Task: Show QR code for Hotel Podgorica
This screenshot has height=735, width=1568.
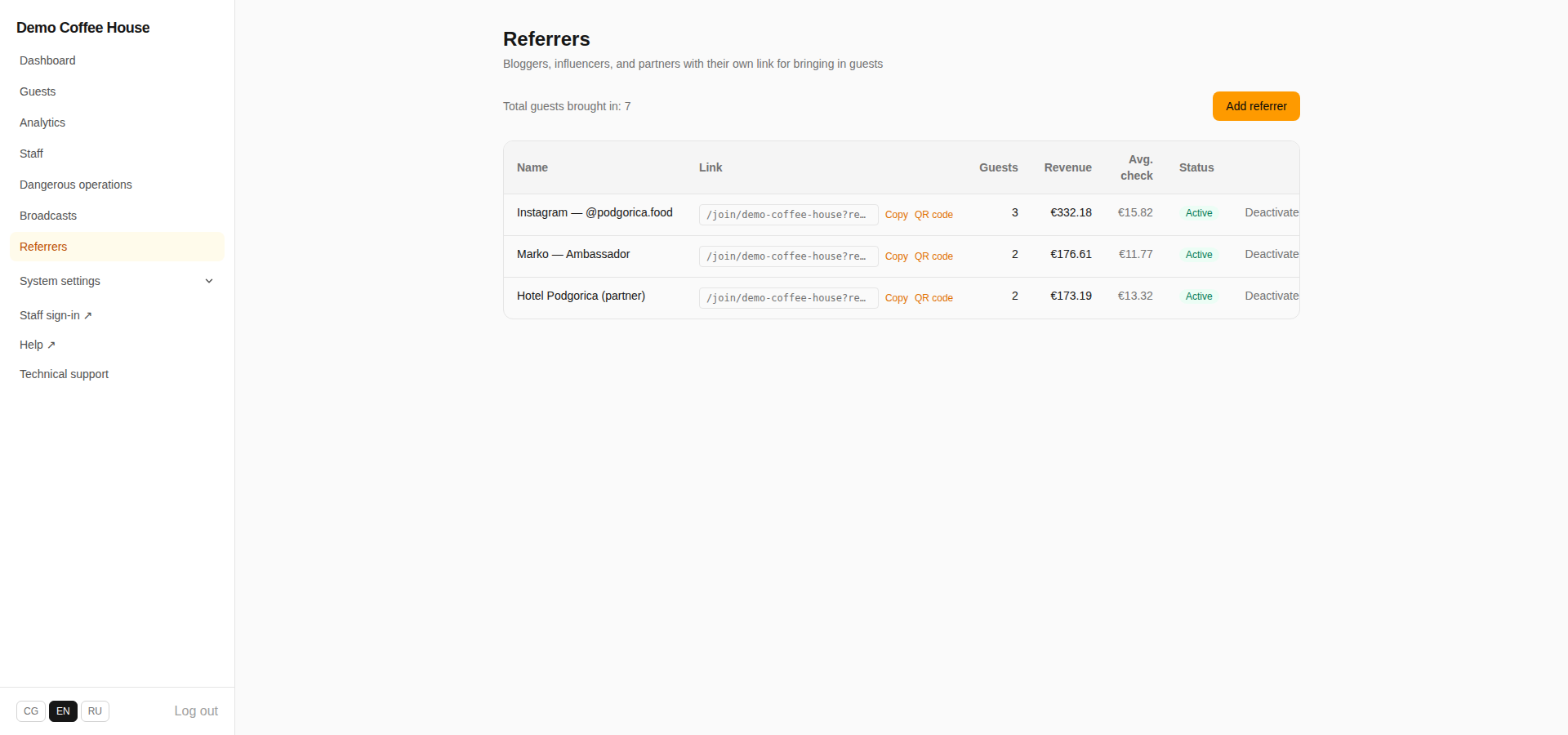Action: (933, 298)
